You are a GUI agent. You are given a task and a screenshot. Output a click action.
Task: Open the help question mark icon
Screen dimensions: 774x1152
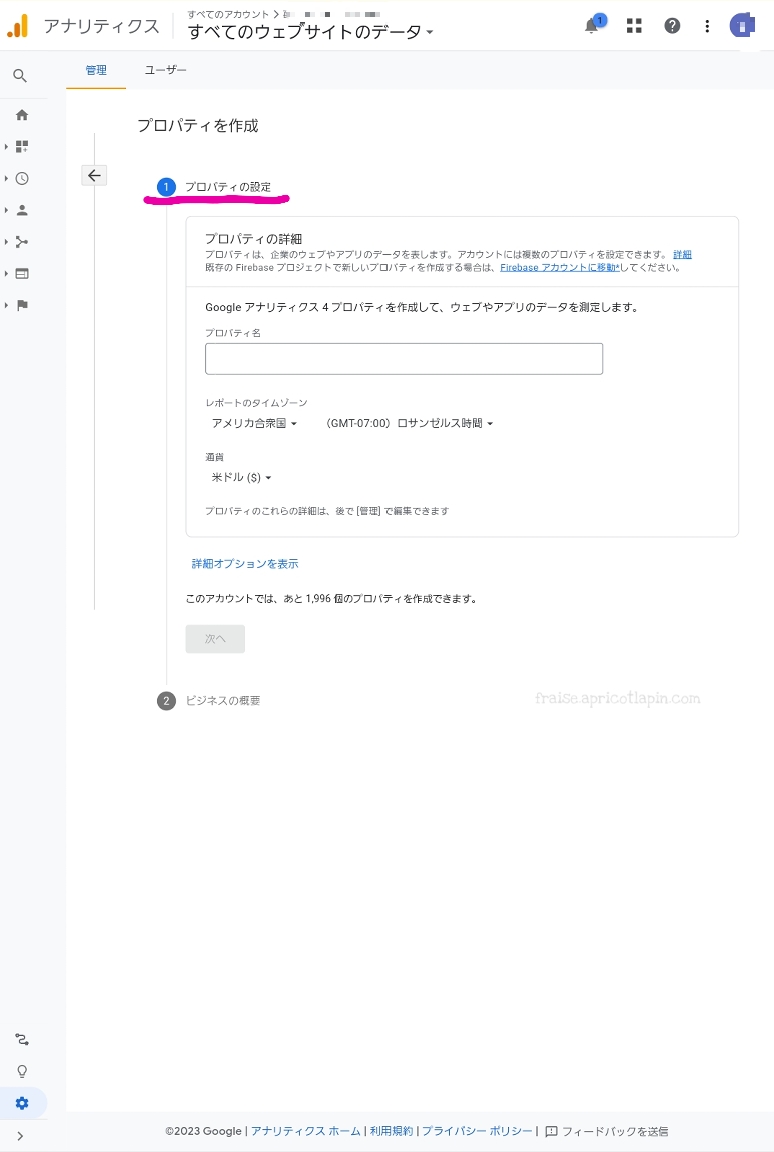click(672, 26)
